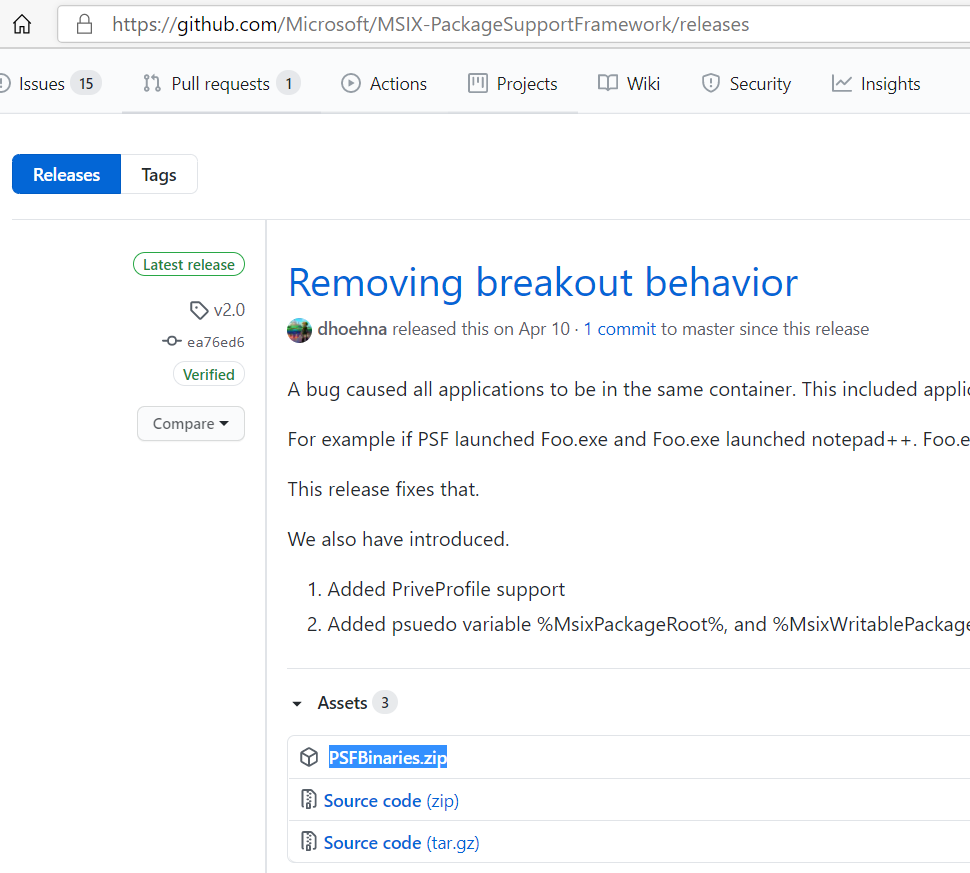Viewport: 970px width, 873px height.
Task: Collapse the Assets section triangle
Action: click(x=298, y=703)
